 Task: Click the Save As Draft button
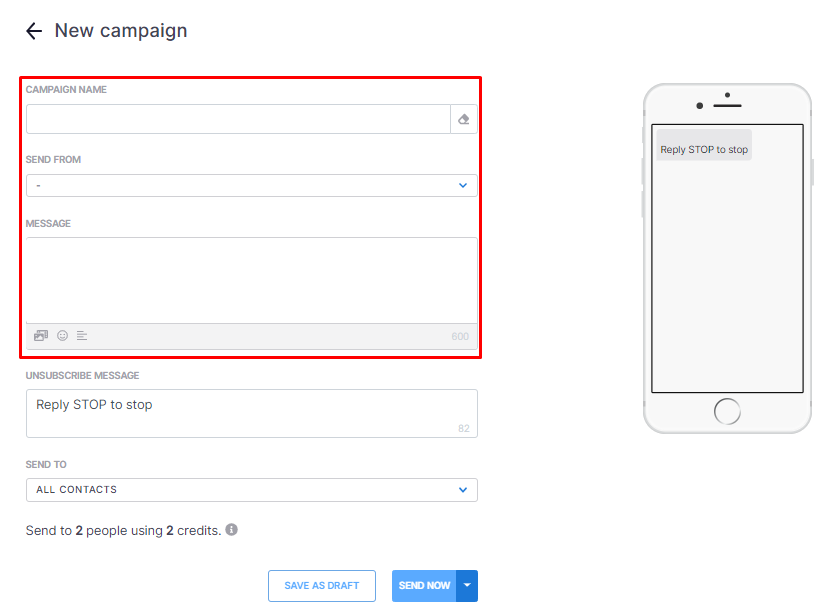[x=321, y=585]
